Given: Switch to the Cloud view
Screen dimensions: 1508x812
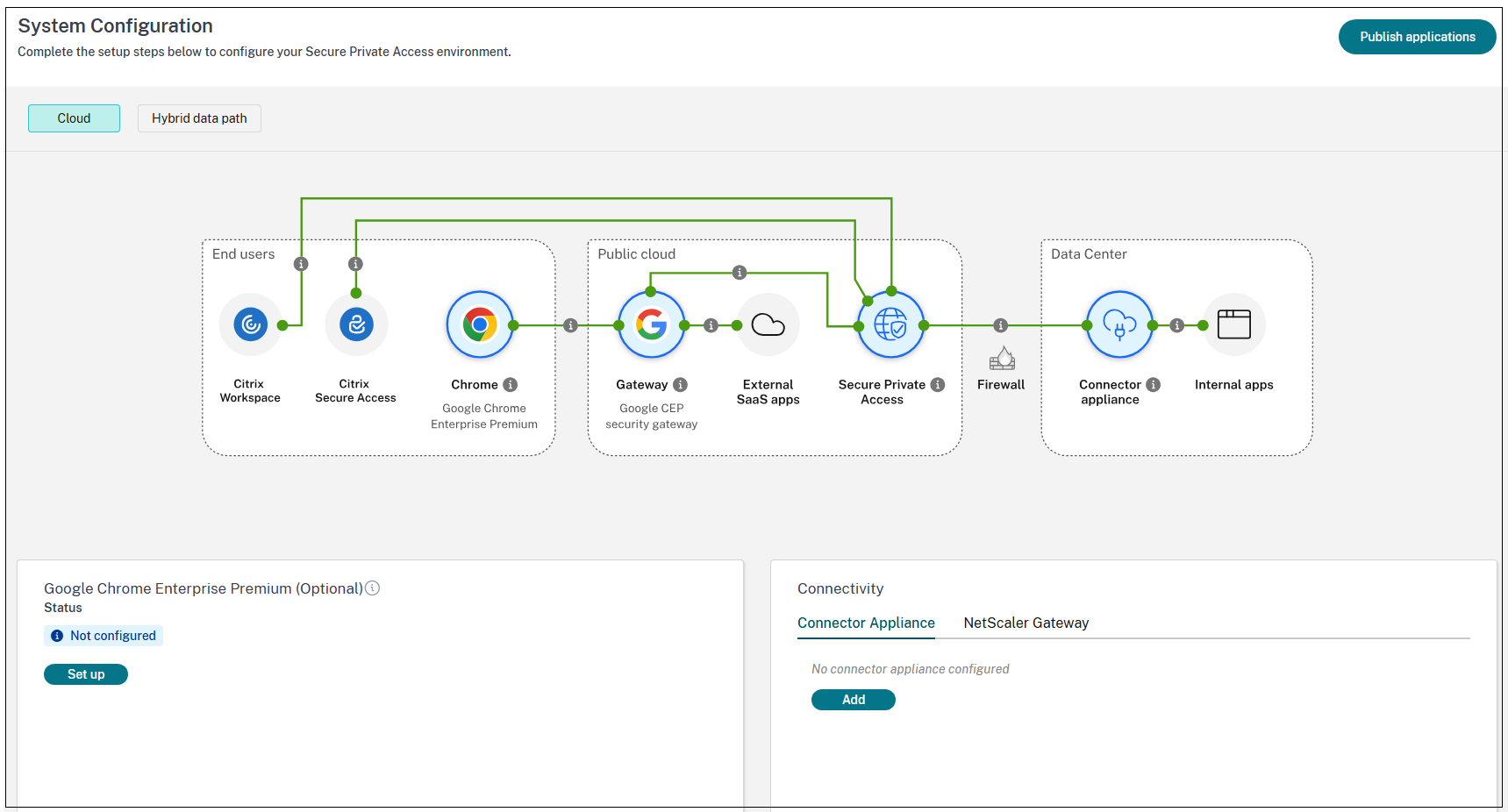Looking at the screenshot, I should [74, 118].
